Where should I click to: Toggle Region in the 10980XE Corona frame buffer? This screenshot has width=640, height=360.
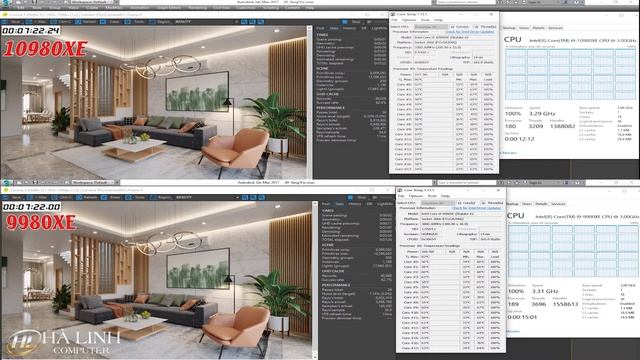tap(161, 22)
